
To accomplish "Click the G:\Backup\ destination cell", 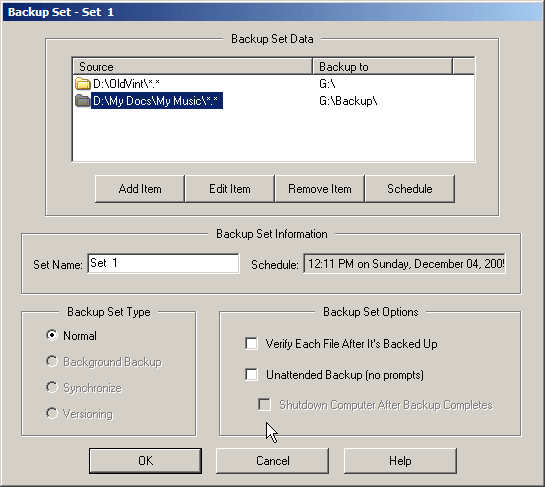I will point(348,101).
